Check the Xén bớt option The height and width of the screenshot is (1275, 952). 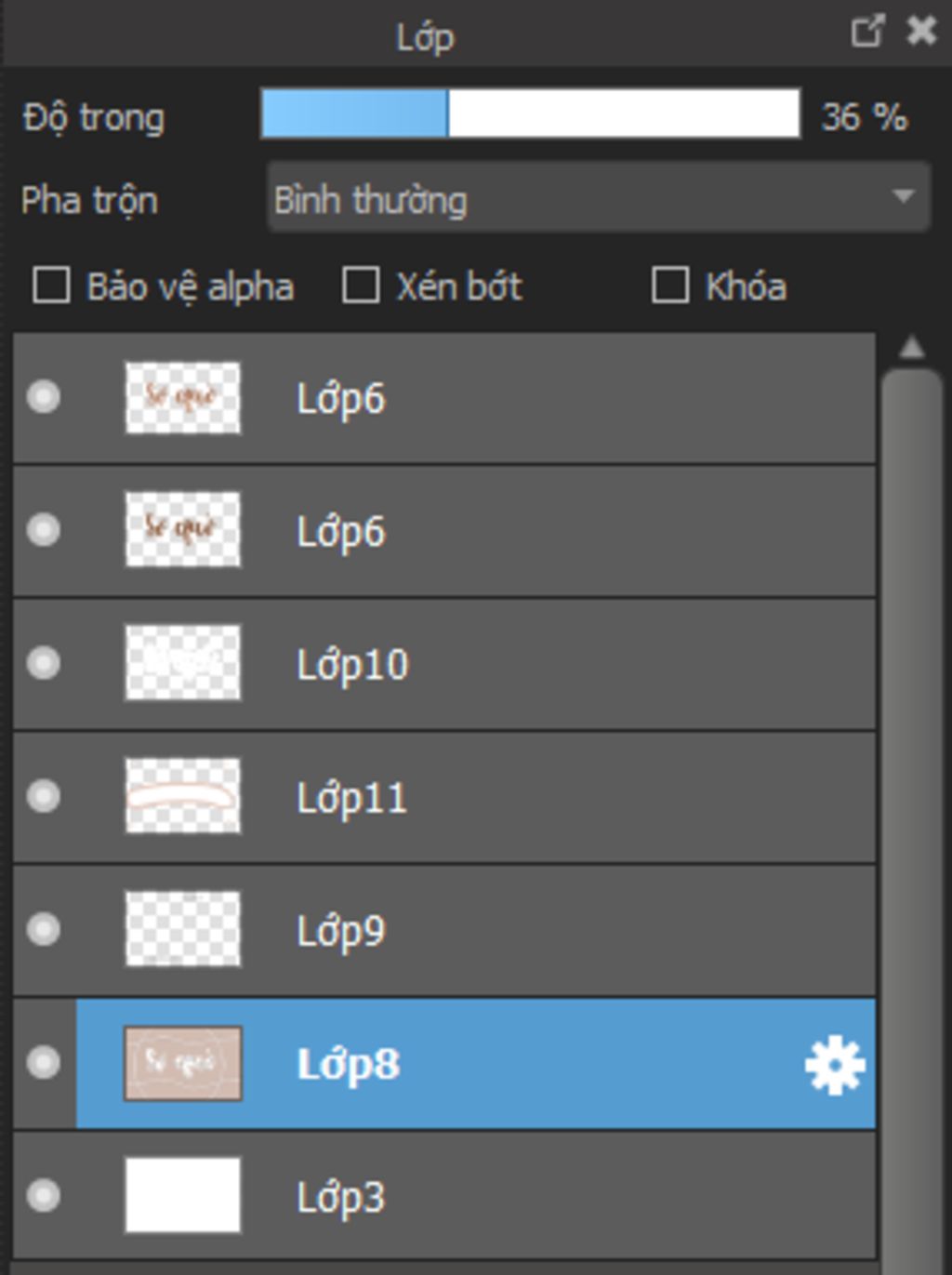(x=361, y=286)
